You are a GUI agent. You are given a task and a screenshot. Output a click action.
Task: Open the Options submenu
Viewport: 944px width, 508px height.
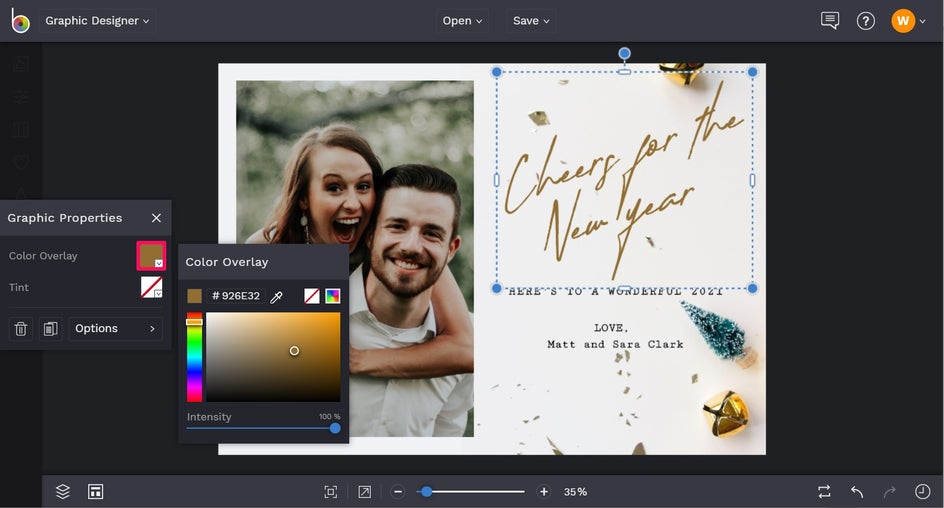point(115,329)
